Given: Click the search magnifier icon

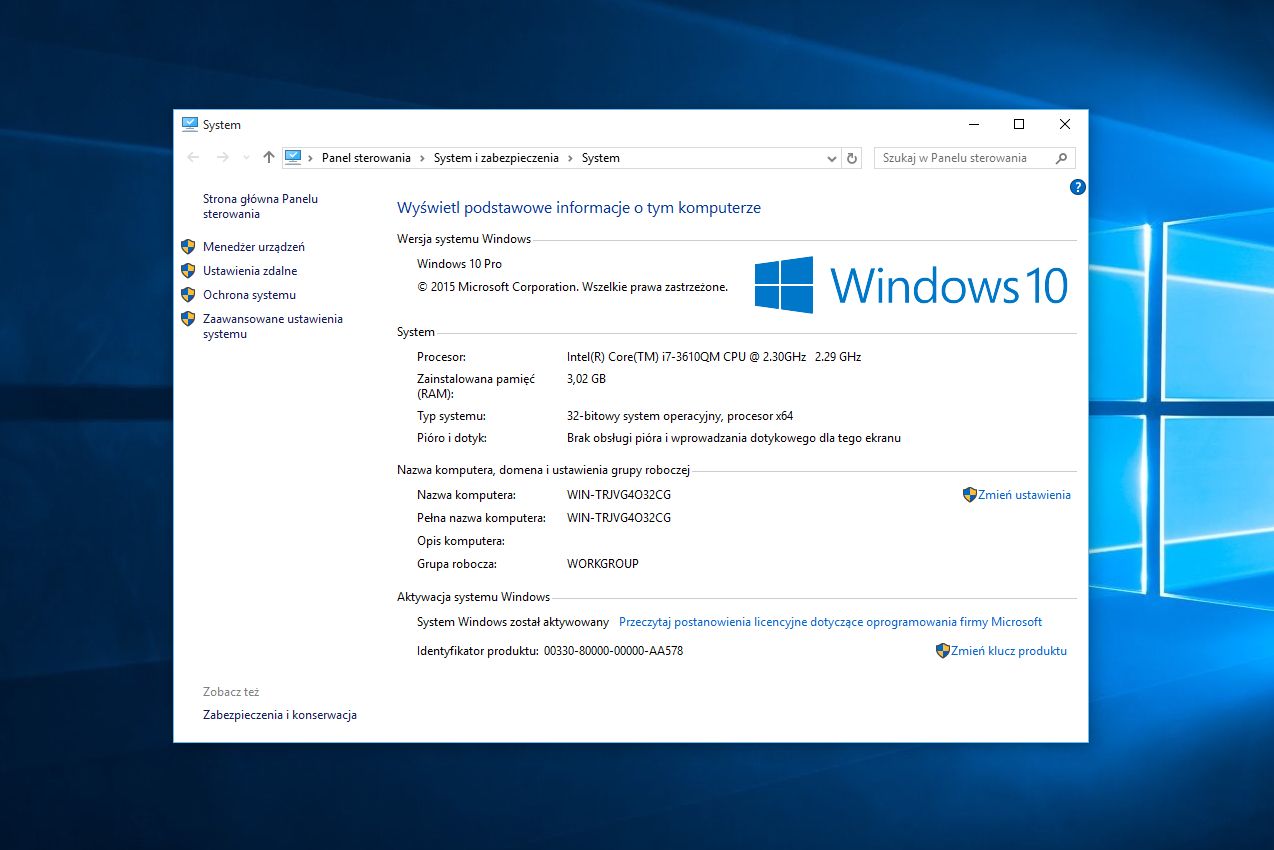Looking at the screenshot, I should (1062, 158).
